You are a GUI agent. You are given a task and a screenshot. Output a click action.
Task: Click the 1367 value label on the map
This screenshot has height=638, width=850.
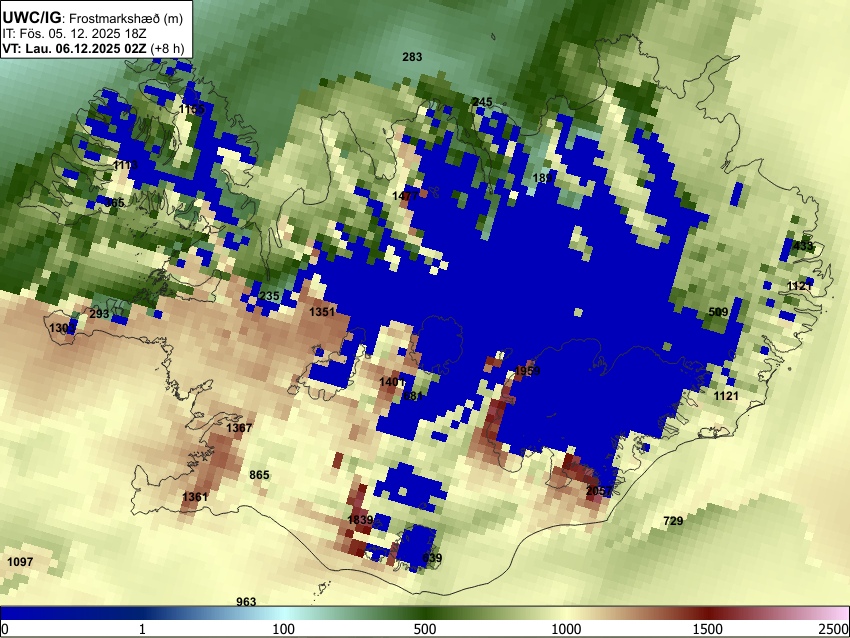(x=239, y=428)
